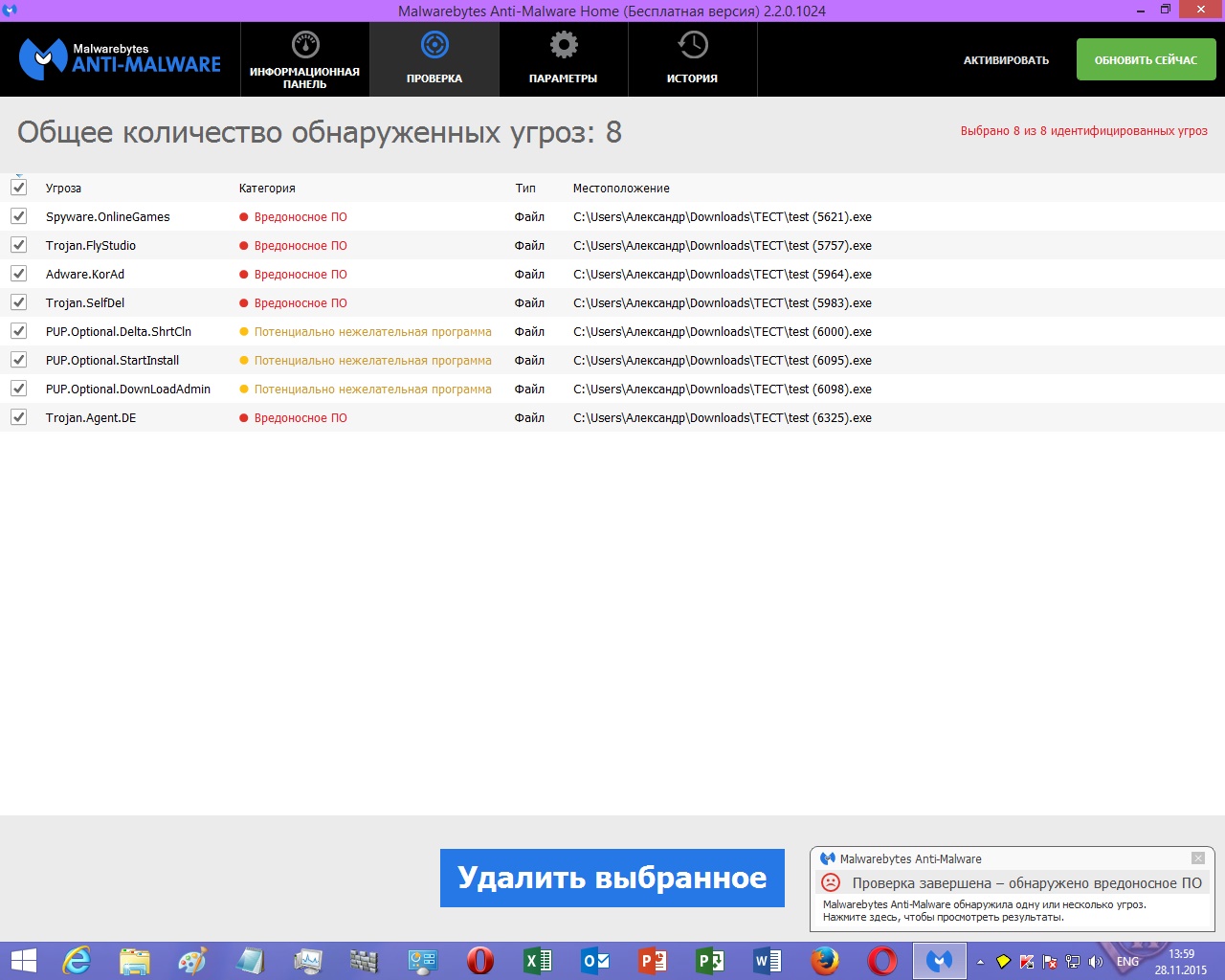
Task: Open PowerPoint from the taskbar
Action: tap(653, 960)
